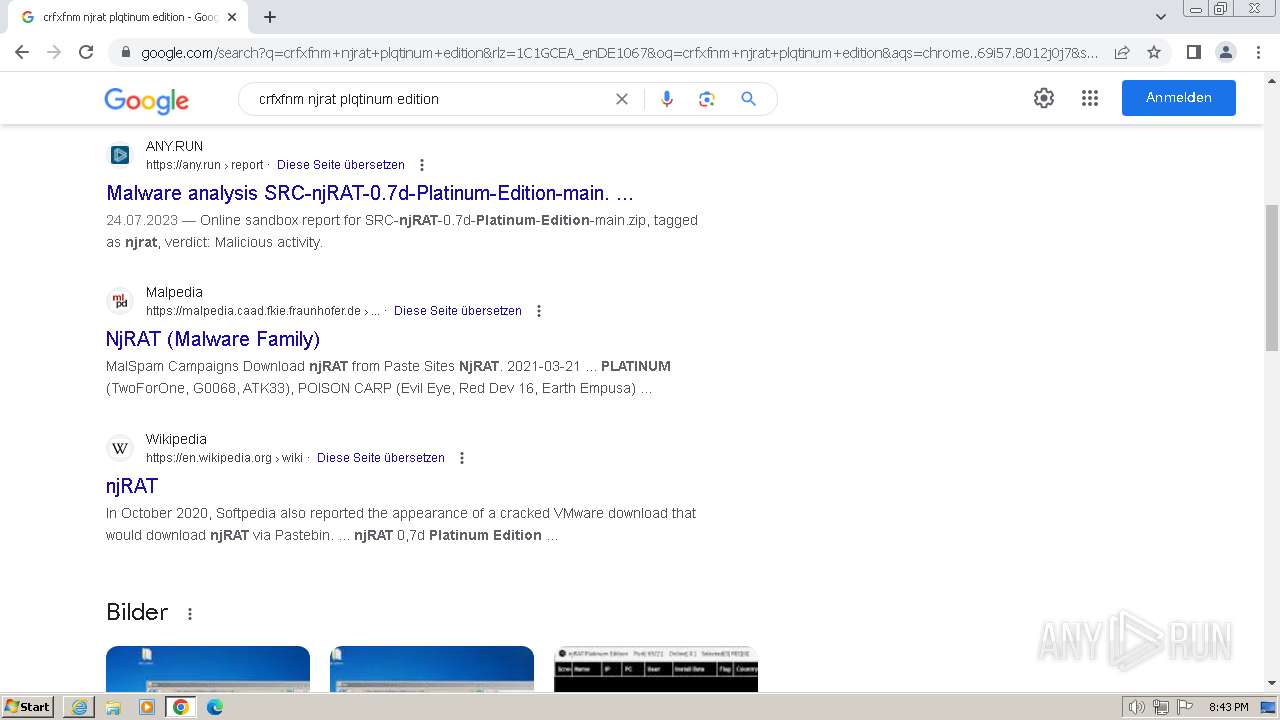Open the njRAT Wikipedia result

(132, 486)
